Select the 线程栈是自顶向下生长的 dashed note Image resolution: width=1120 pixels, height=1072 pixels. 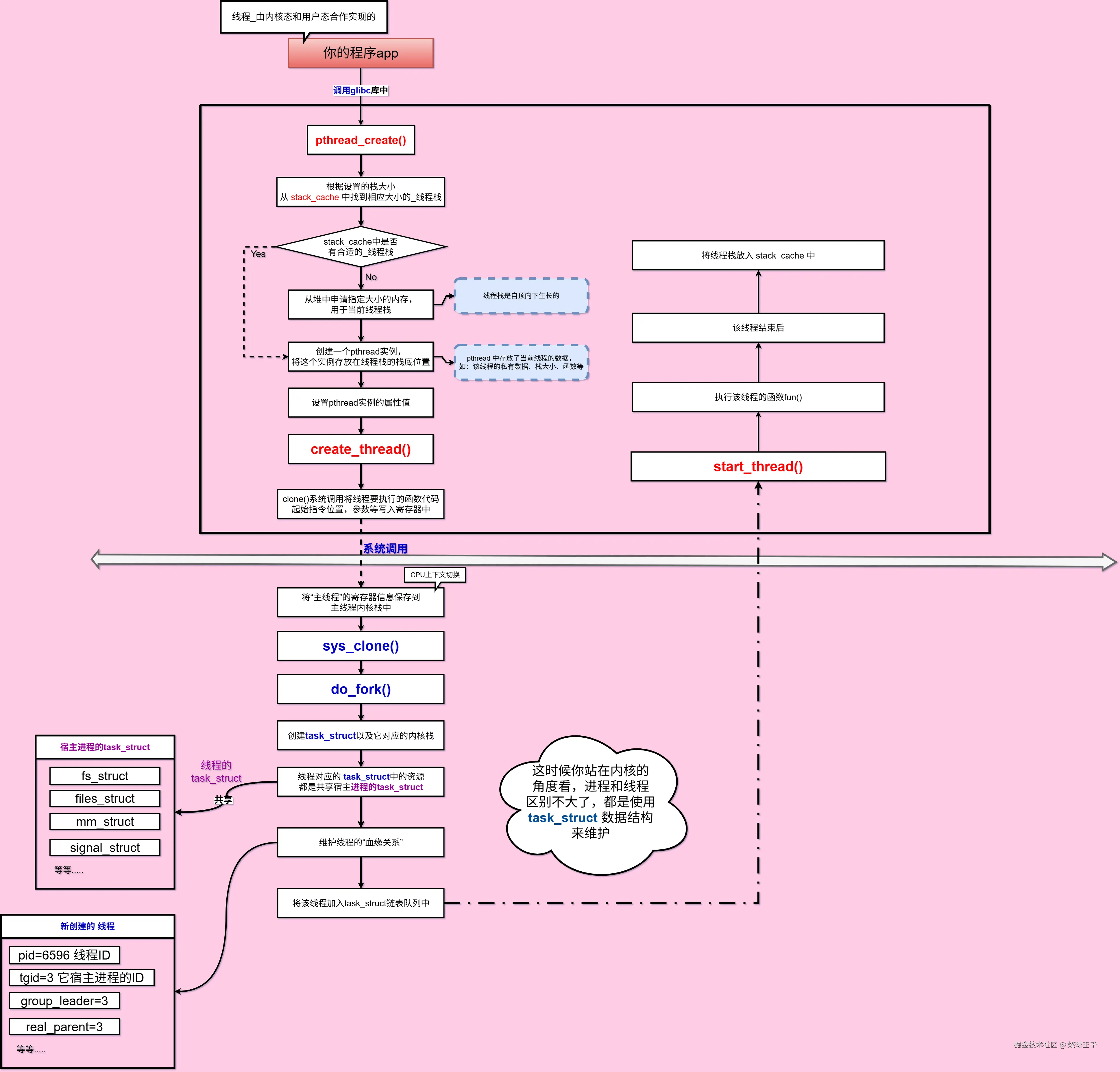521,296
